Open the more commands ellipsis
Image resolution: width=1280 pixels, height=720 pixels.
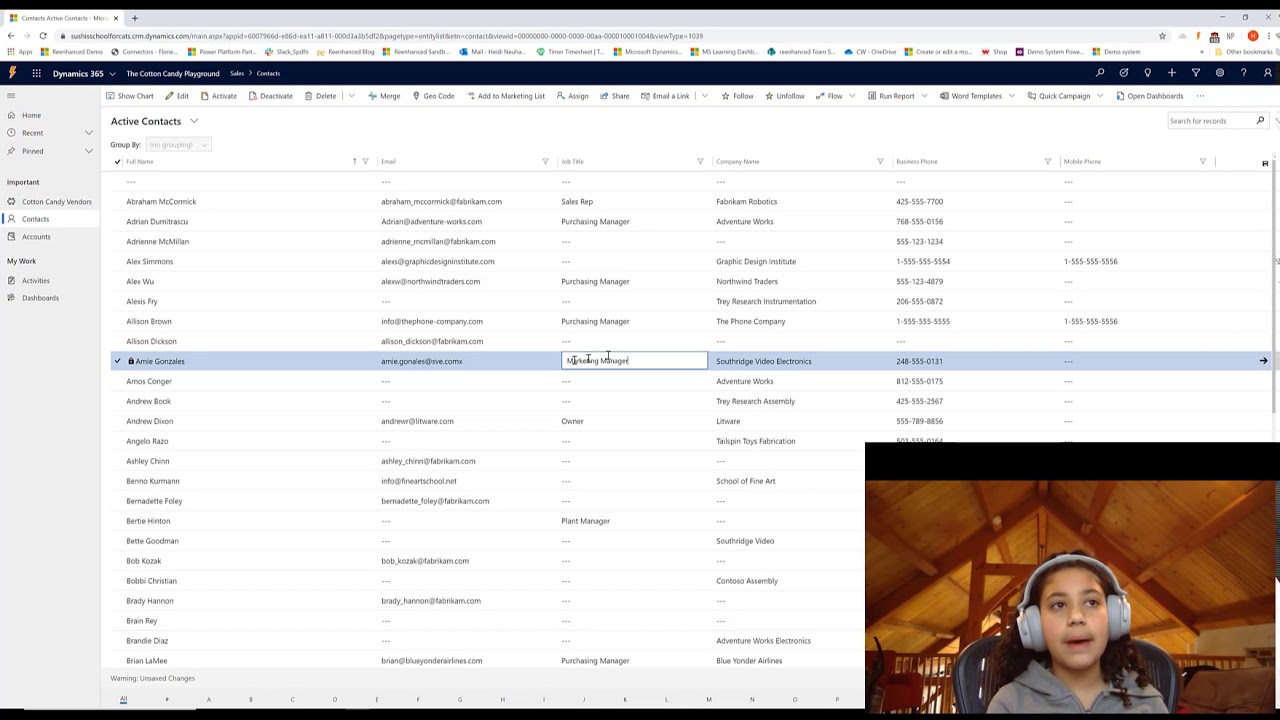click(1200, 96)
